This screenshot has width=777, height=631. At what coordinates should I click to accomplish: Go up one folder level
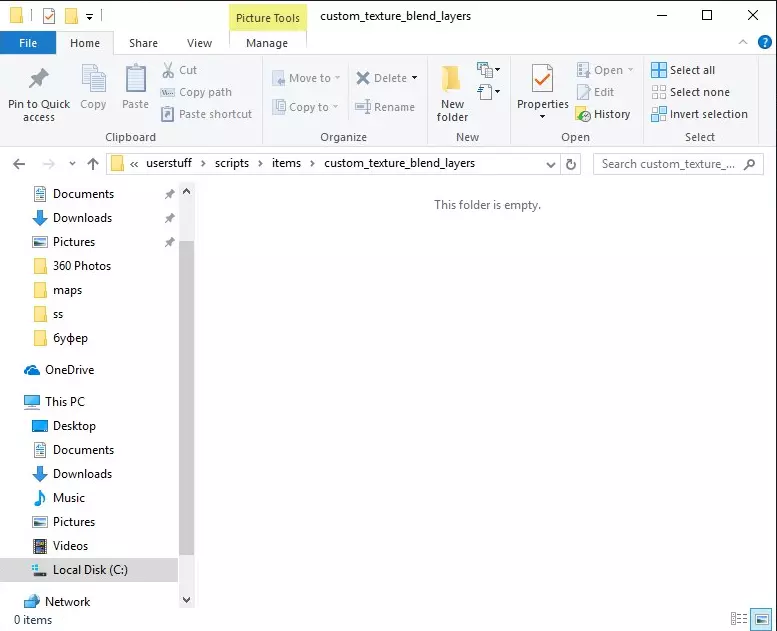pyautogui.click(x=93, y=164)
